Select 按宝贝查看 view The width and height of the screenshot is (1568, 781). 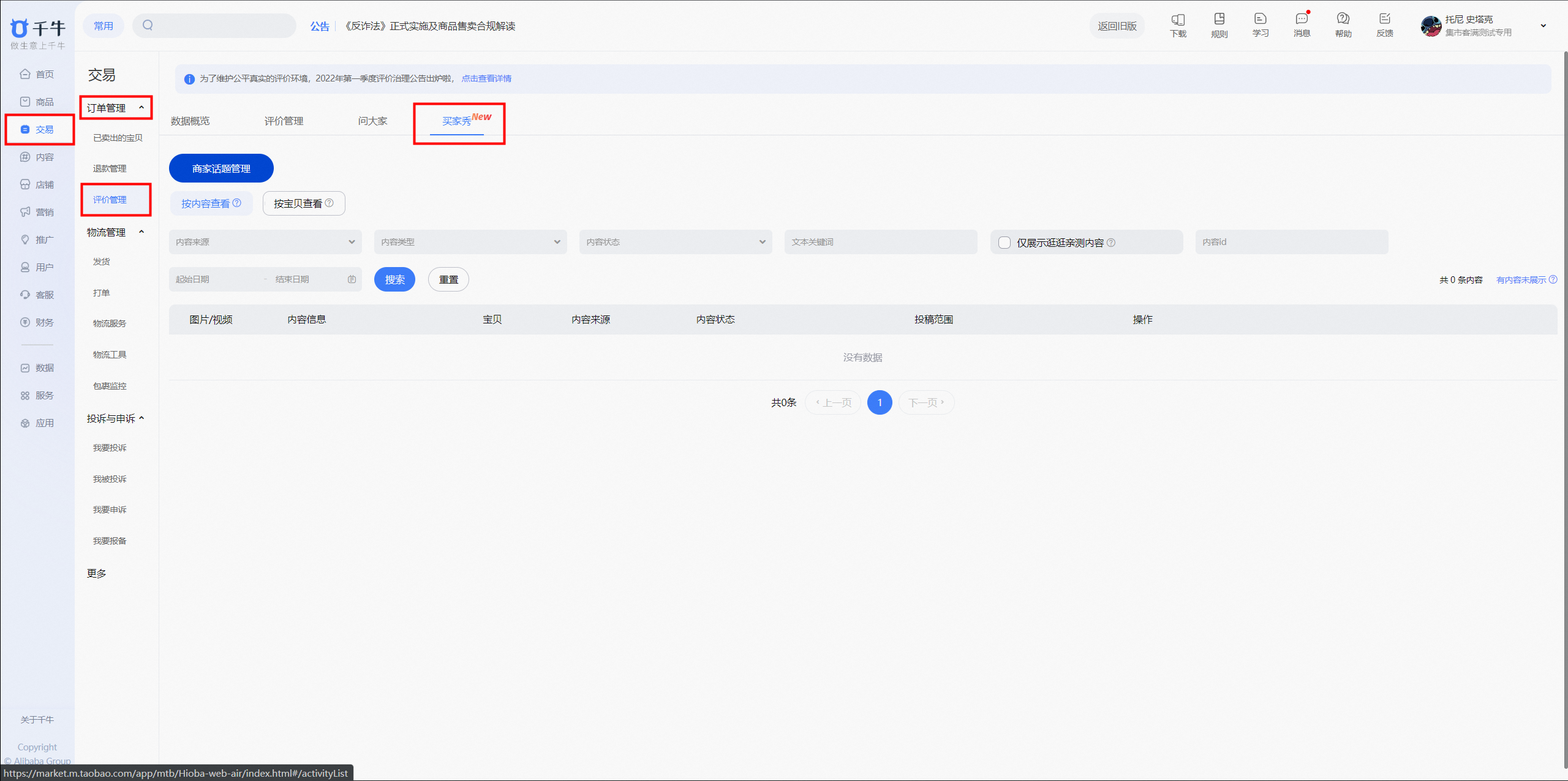pos(304,203)
